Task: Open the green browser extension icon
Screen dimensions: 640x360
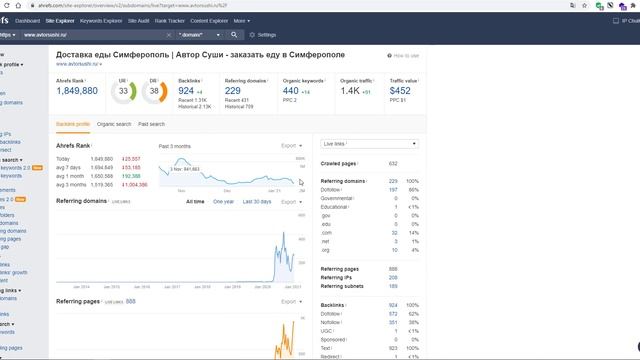Action: pos(599,6)
